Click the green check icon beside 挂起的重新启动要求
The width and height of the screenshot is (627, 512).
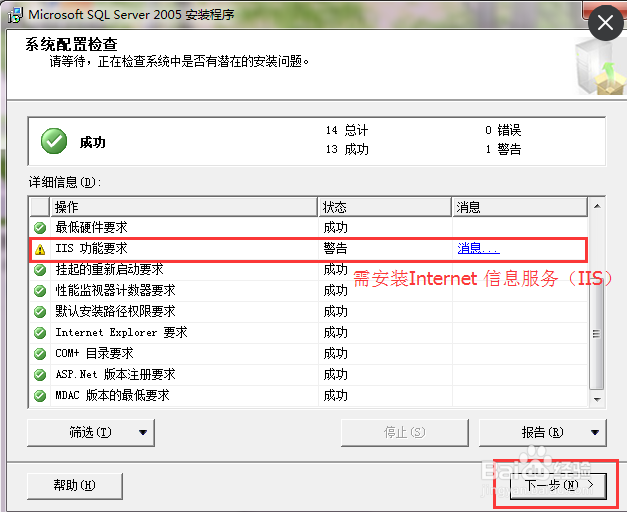[x=40, y=270]
